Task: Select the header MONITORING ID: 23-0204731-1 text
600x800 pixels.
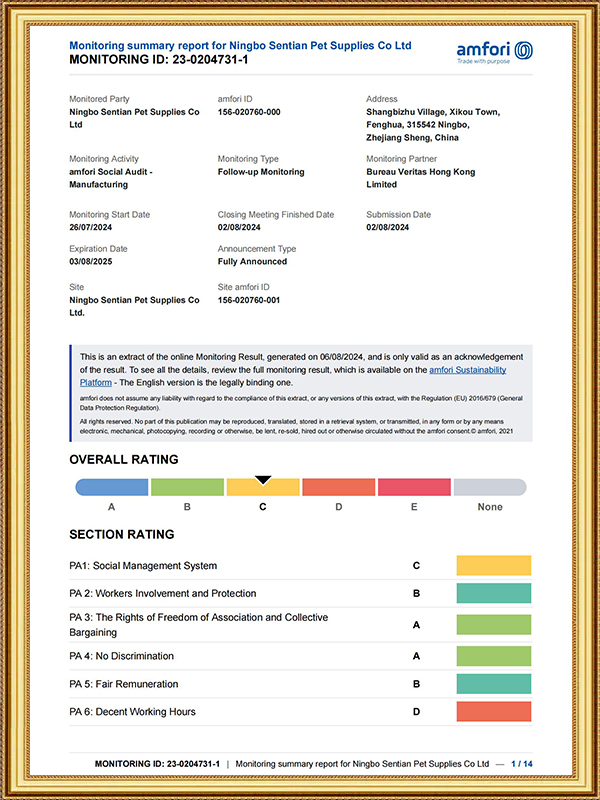Action: [x=159, y=60]
